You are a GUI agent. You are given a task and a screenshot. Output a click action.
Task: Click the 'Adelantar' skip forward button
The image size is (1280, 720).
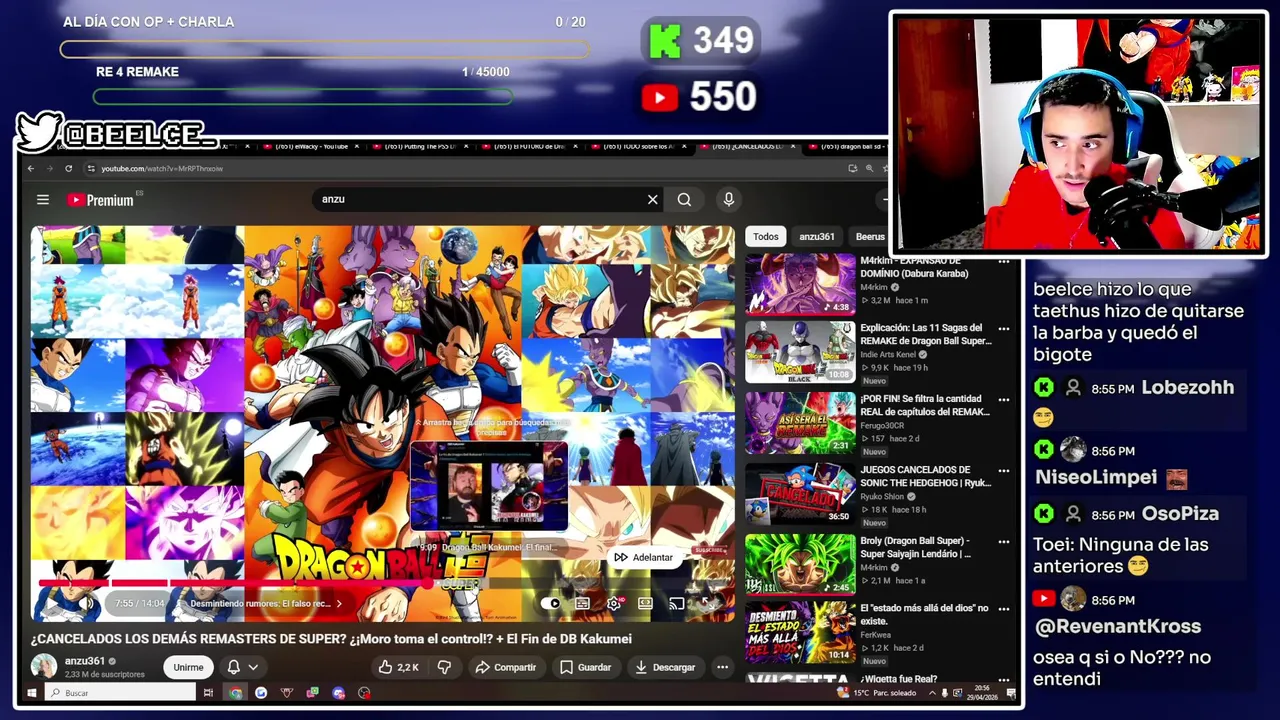pyautogui.click(x=643, y=557)
